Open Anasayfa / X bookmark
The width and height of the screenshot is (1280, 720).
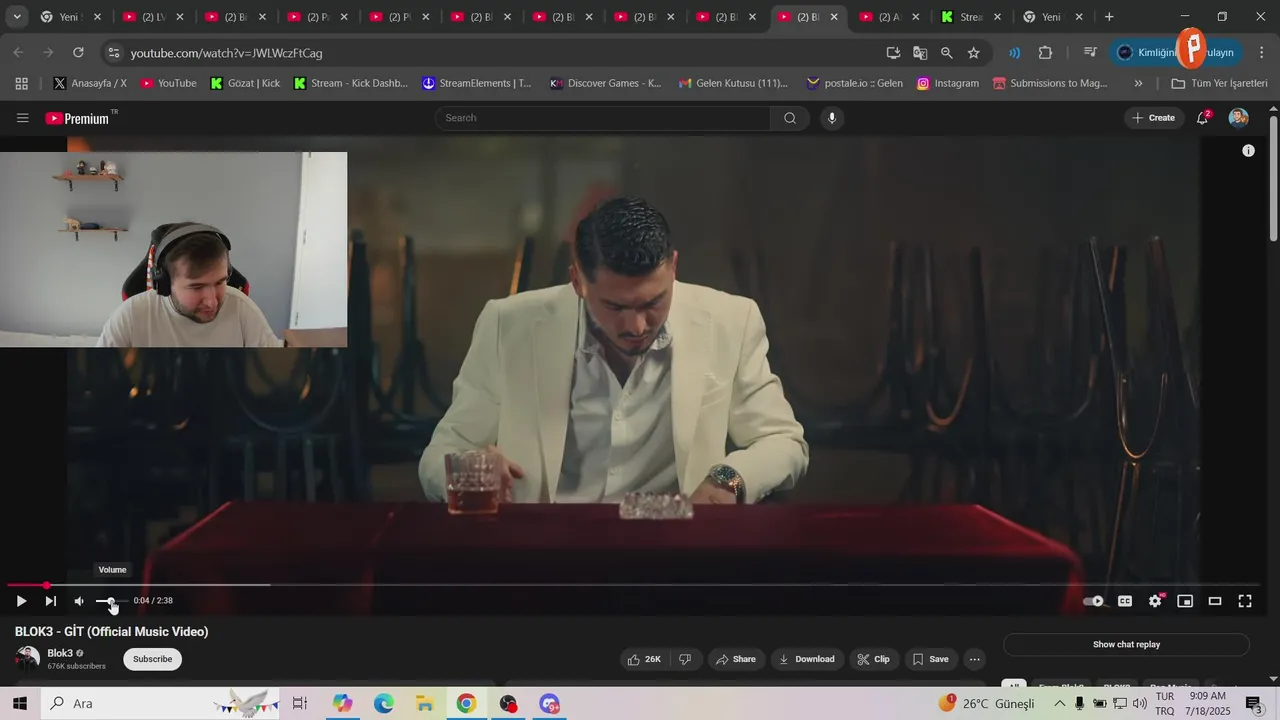[x=90, y=83]
